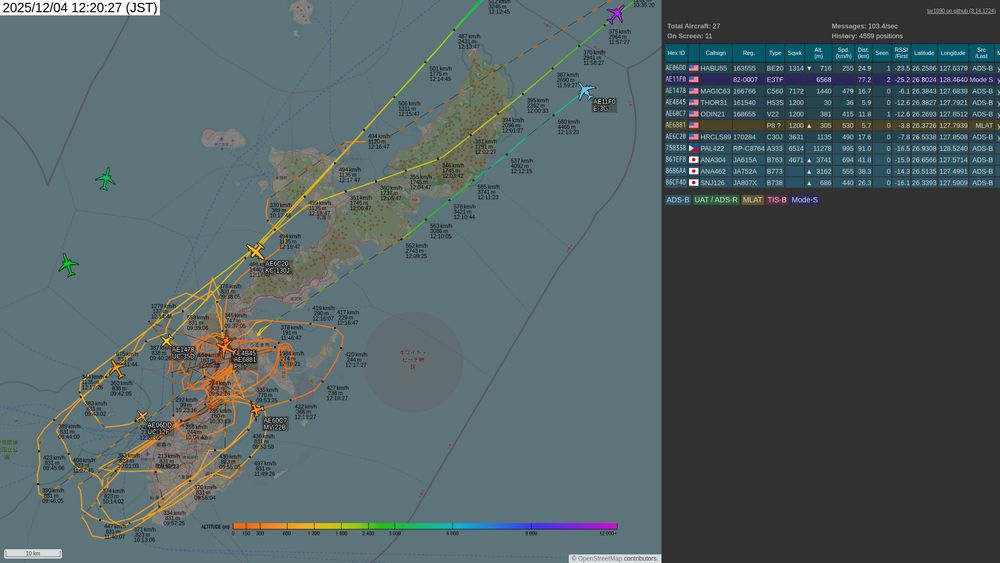Sort table by Reg. column
Image resolution: width=1000 pixels, height=563 pixels.
[x=748, y=53]
